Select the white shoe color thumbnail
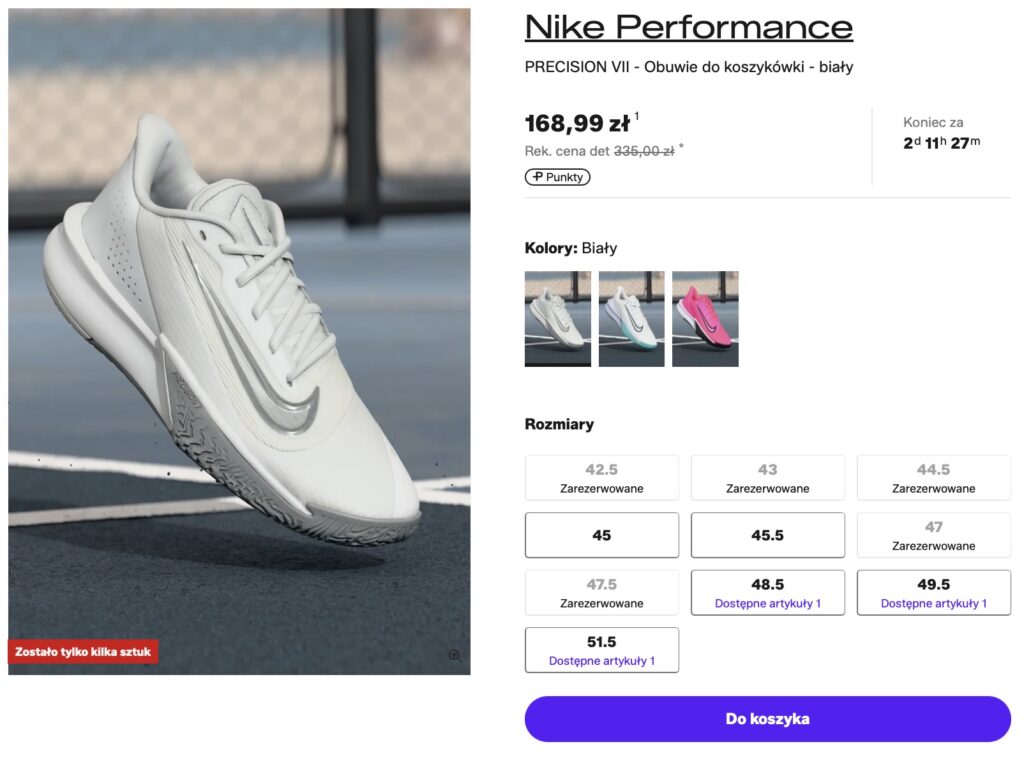Image resolution: width=1024 pixels, height=758 pixels. pyautogui.click(x=557, y=318)
